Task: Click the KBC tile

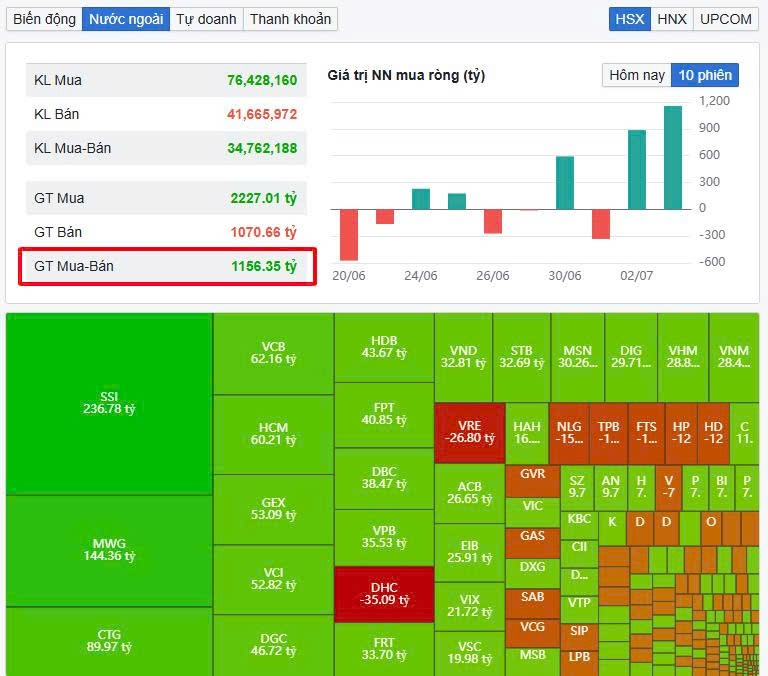Action: pyautogui.click(x=579, y=525)
